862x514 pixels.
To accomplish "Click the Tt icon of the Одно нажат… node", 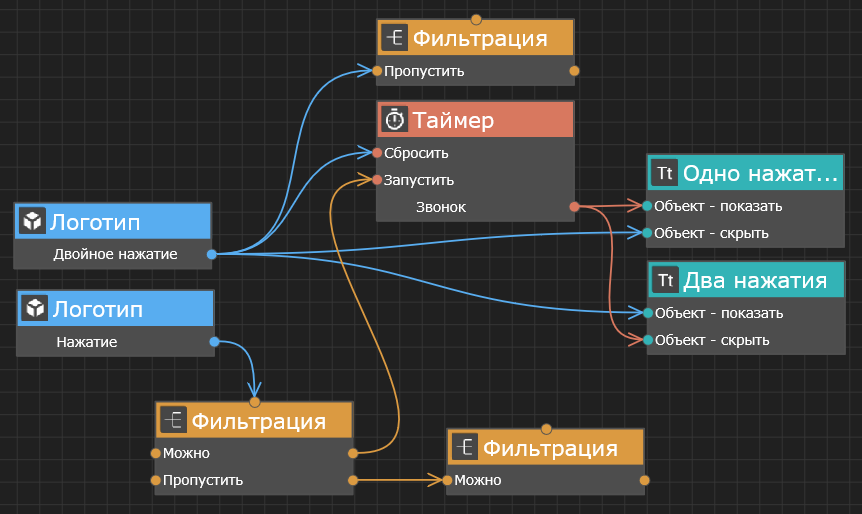I will pos(664,174).
